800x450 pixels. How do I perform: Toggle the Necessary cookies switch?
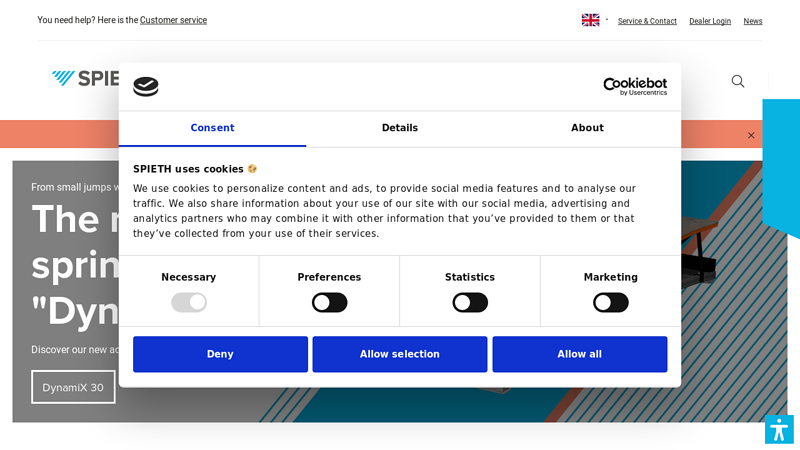click(189, 302)
